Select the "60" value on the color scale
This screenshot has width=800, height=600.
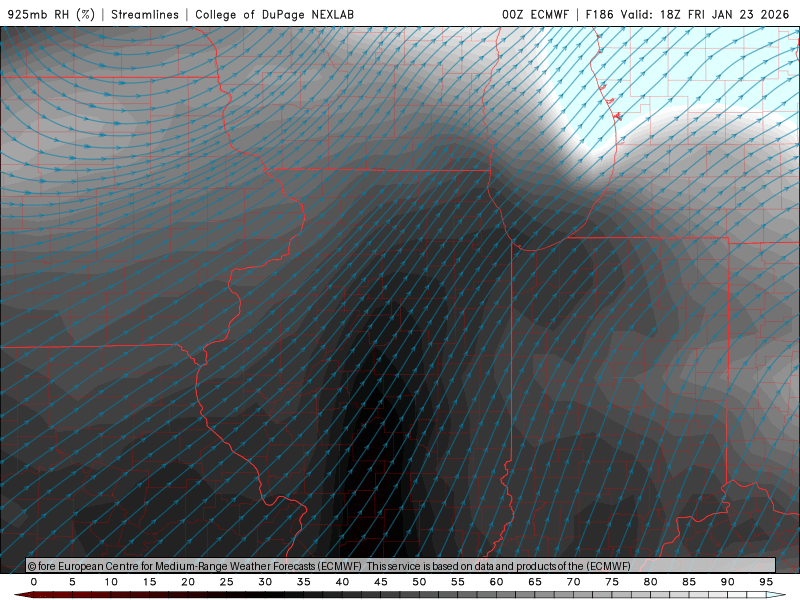(496, 582)
